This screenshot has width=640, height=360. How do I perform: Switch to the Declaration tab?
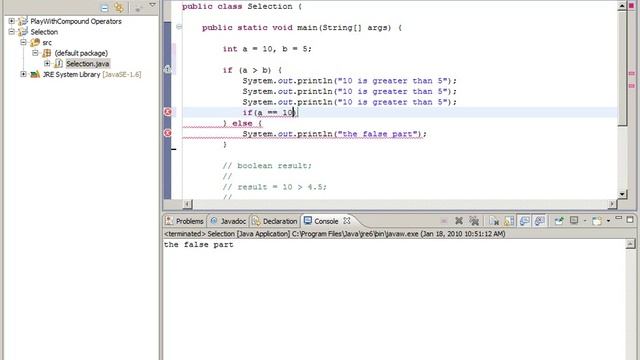[x=275, y=221]
